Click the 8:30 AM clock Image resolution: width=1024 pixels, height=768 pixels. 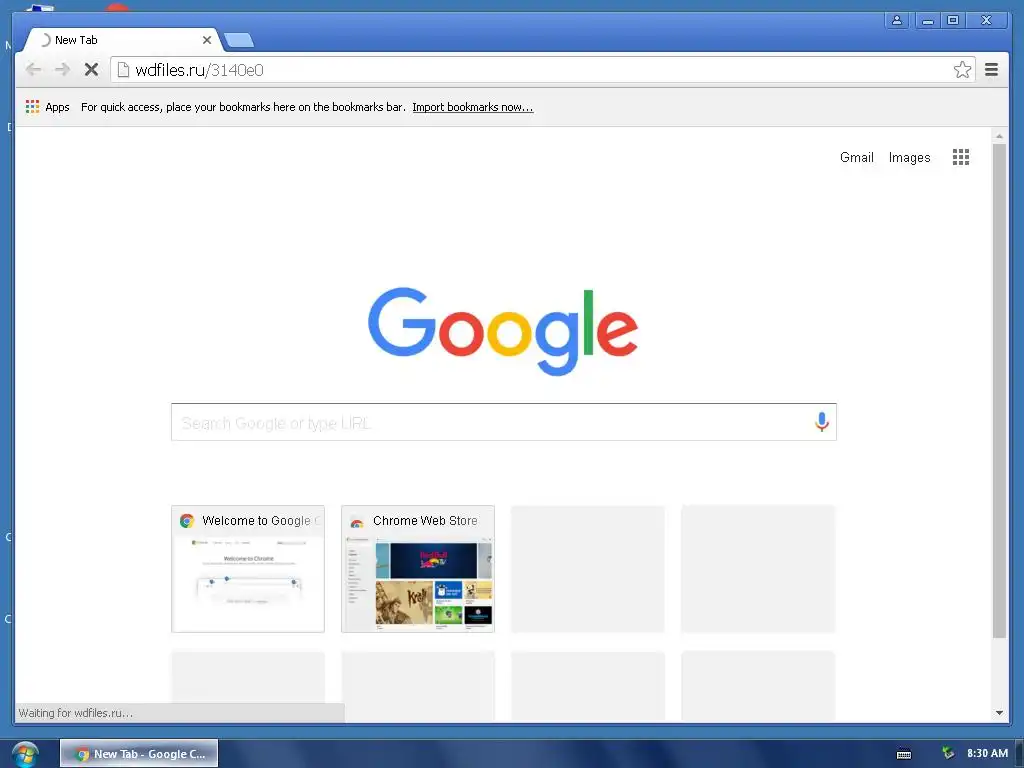pos(987,754)
